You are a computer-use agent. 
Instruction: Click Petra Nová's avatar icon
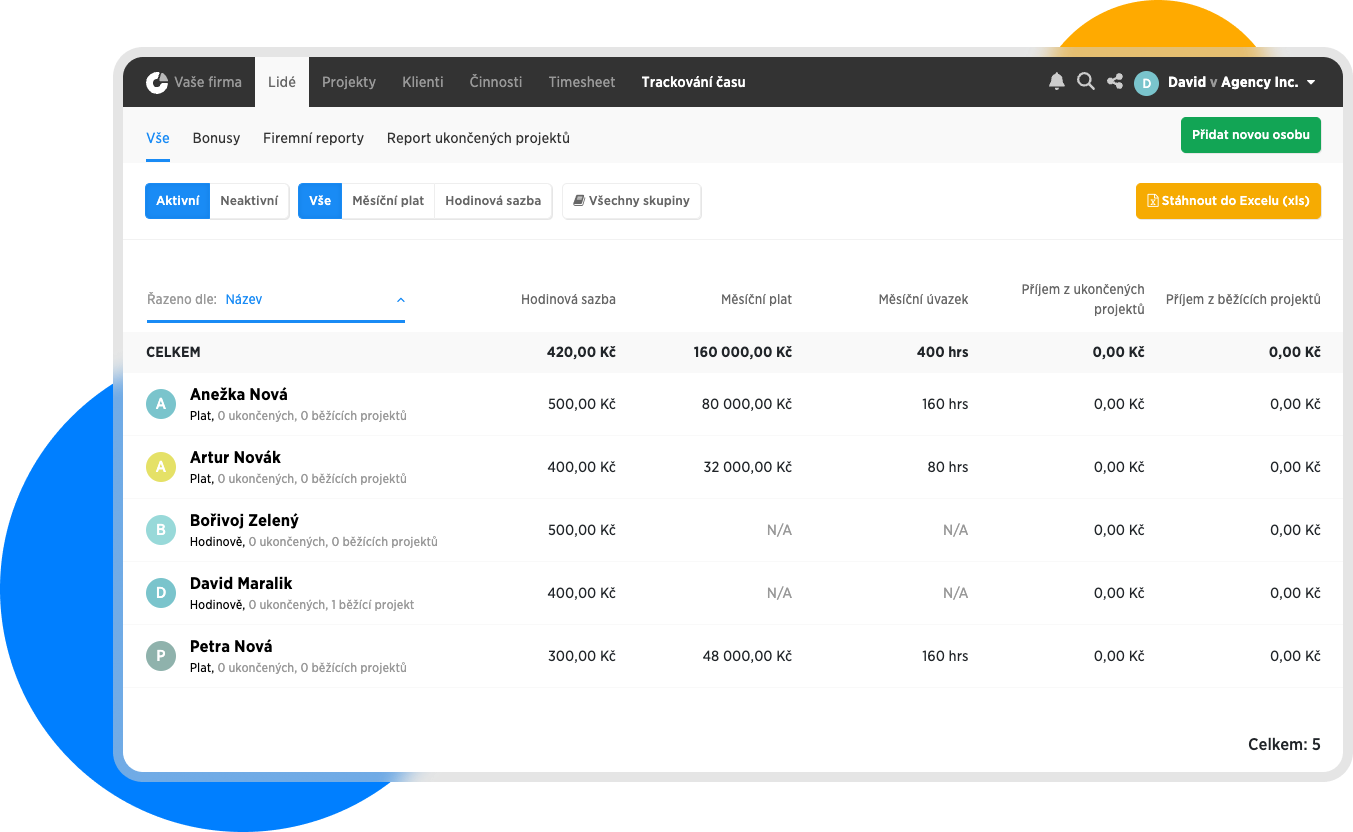161,656
